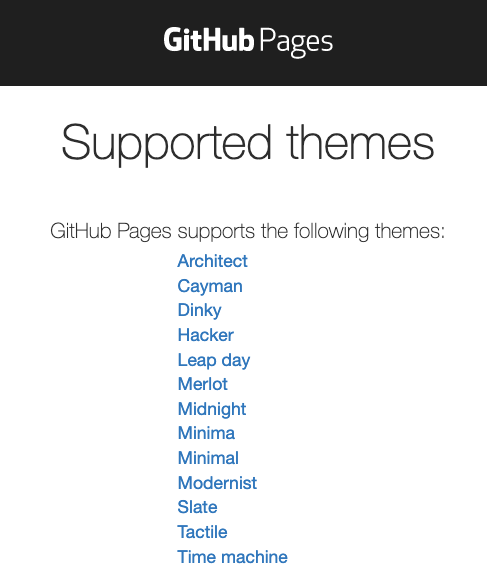
Task: Click the bold 'GitHub' word in header
Action: coord(209,39)
